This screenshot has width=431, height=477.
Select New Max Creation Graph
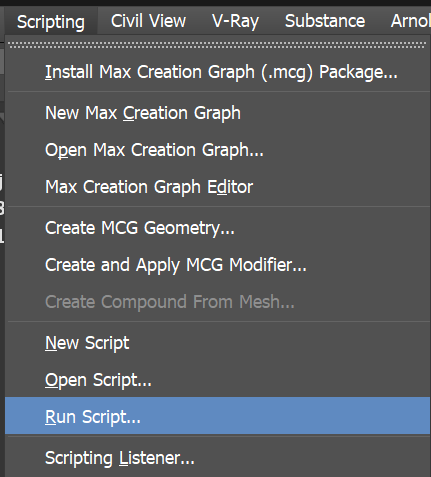click(x=218, y=113)
